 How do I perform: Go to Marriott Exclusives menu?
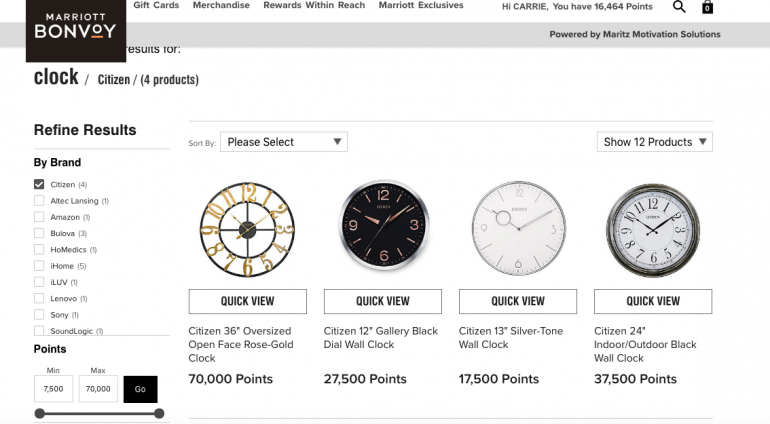(421, 6)
